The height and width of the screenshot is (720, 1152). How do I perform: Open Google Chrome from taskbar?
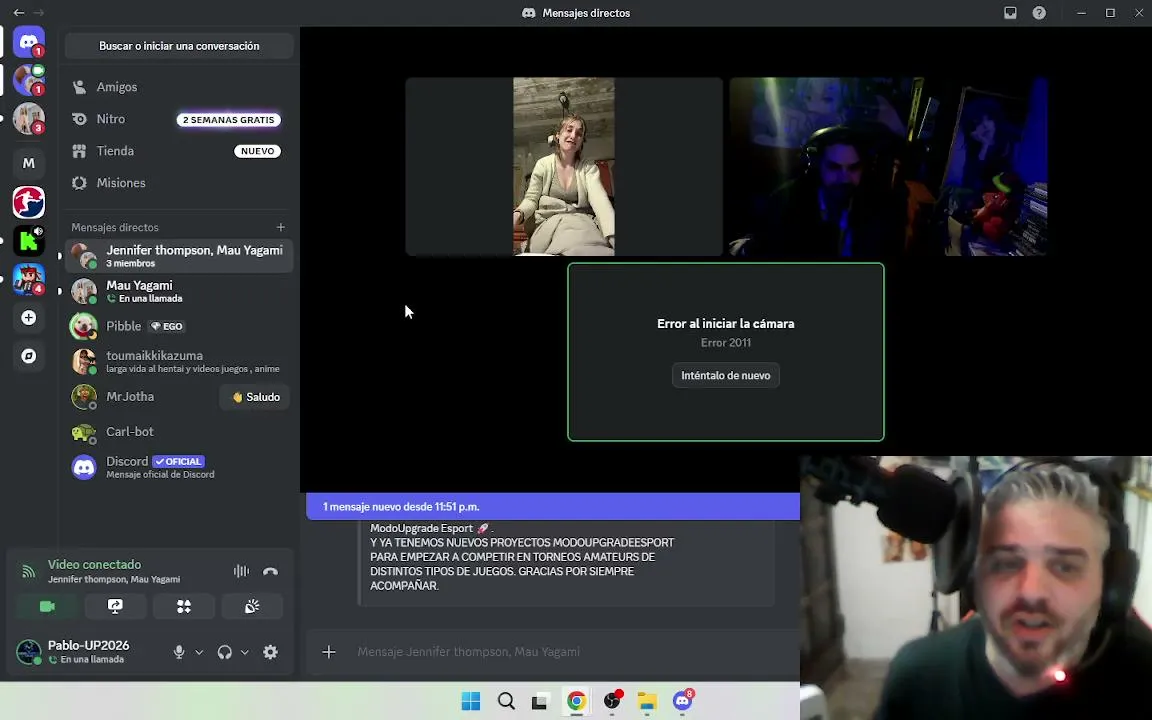pos(576,701)
